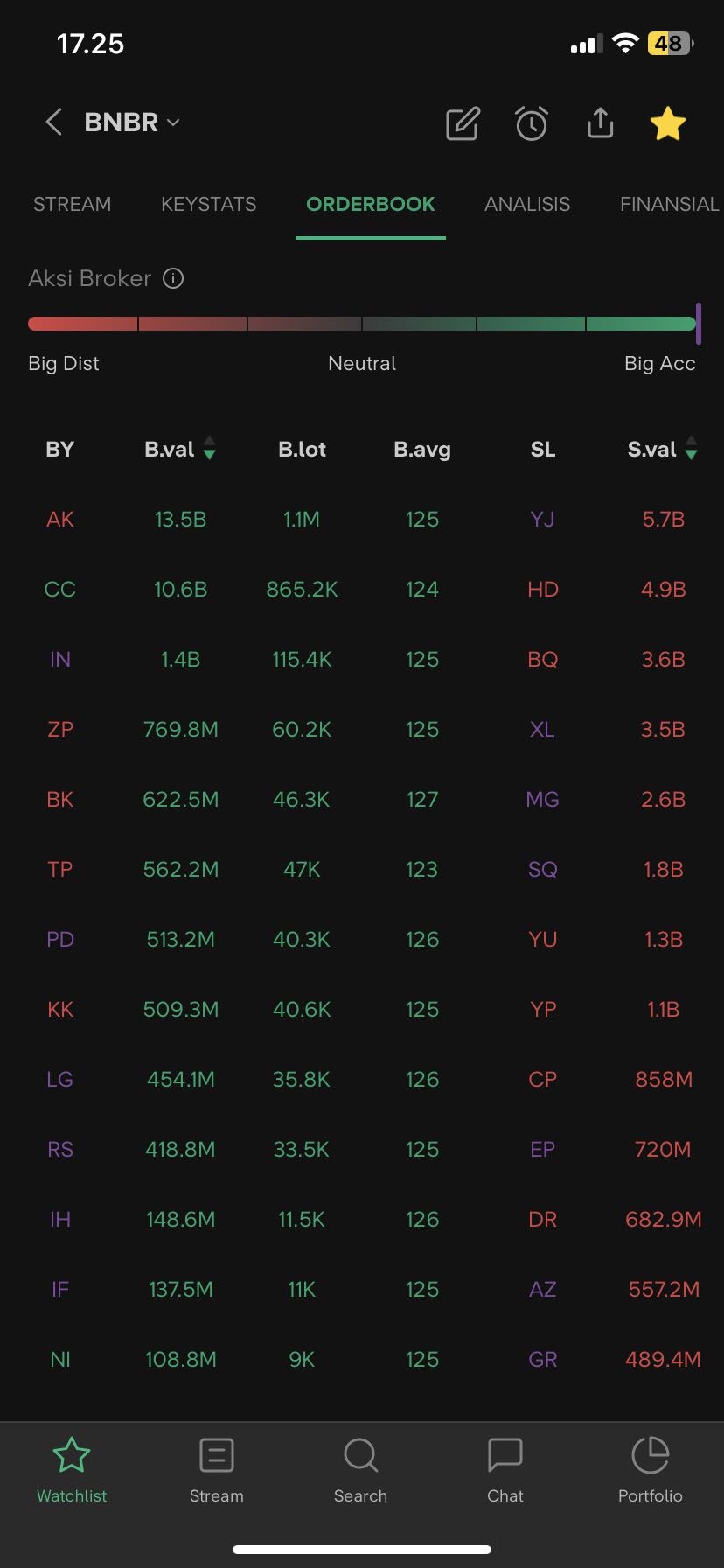Open the Chat bubble icon

[x=505, y=1456]
